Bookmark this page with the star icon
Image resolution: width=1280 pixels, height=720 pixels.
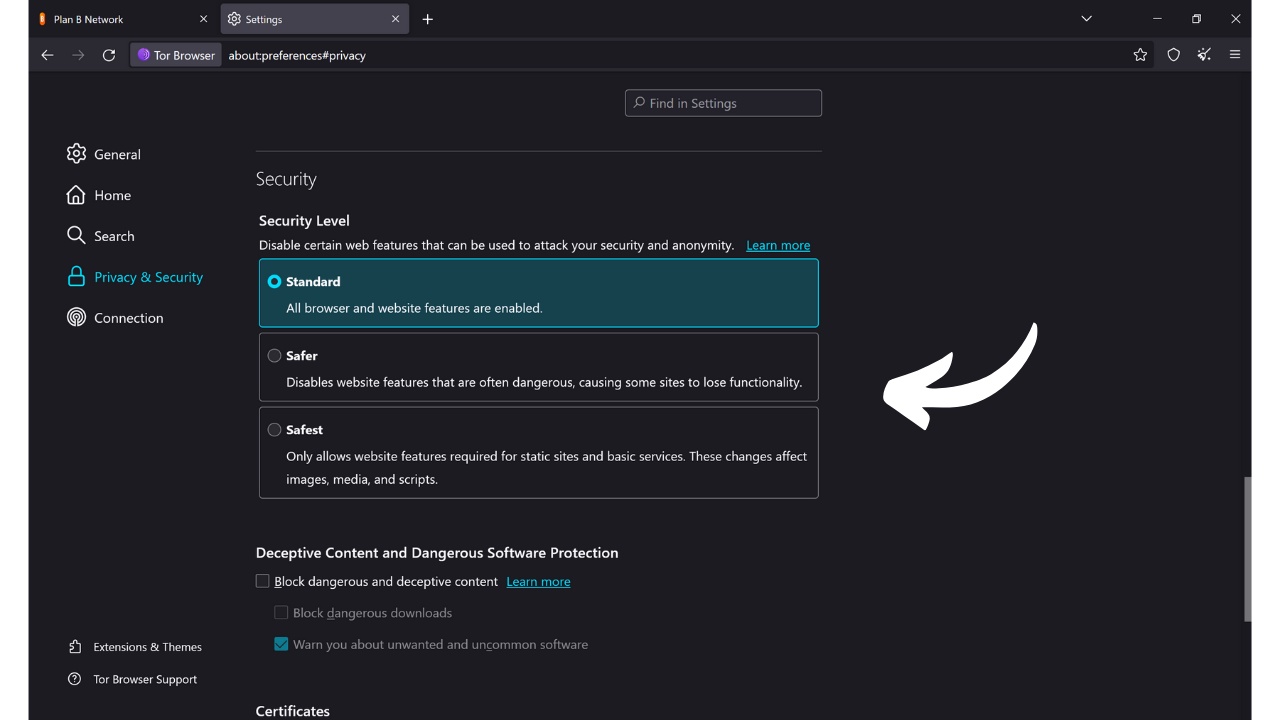(x=1140, y=55)
